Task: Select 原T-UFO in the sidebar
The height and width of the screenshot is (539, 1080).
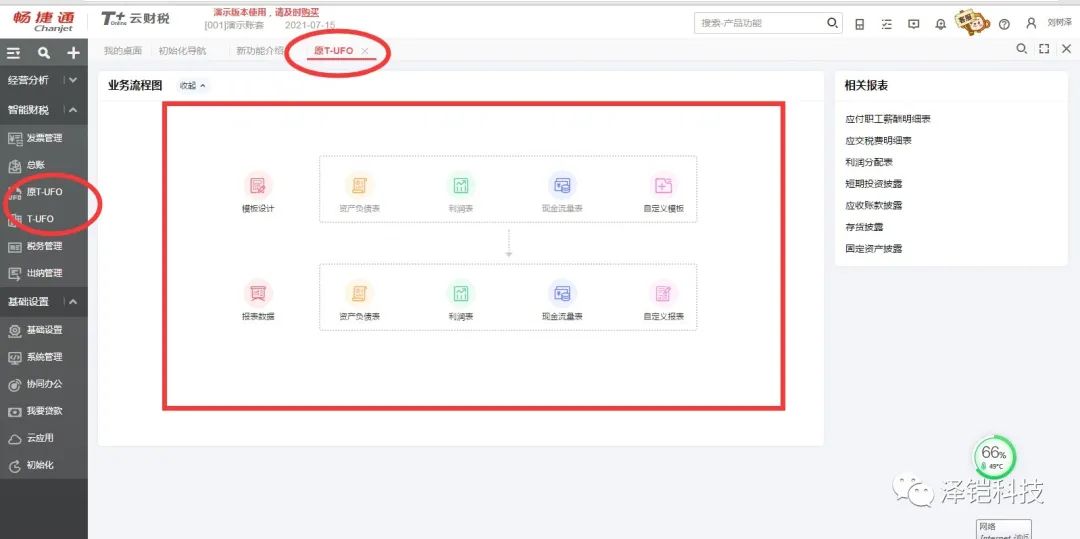Action: click(44, 192)
